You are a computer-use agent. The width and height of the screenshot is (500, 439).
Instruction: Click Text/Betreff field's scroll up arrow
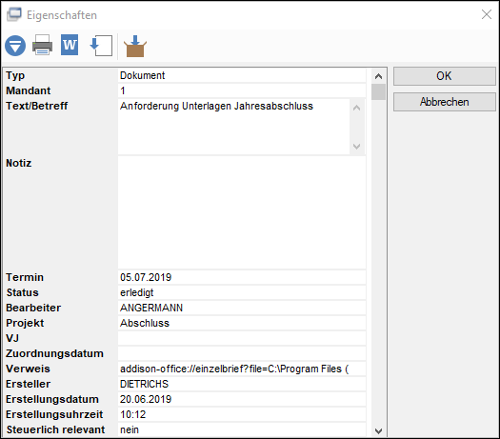pos(357,108)
